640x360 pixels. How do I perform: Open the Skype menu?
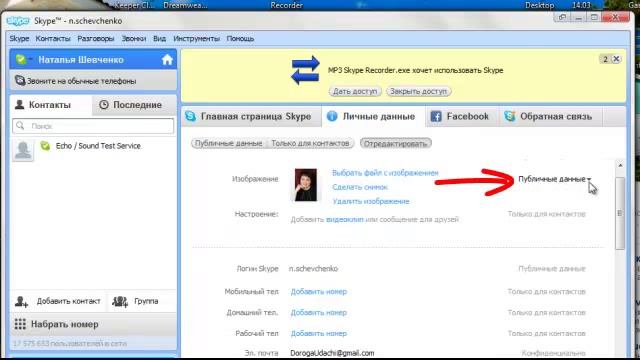pyautogui.click(x=19, y=38)
